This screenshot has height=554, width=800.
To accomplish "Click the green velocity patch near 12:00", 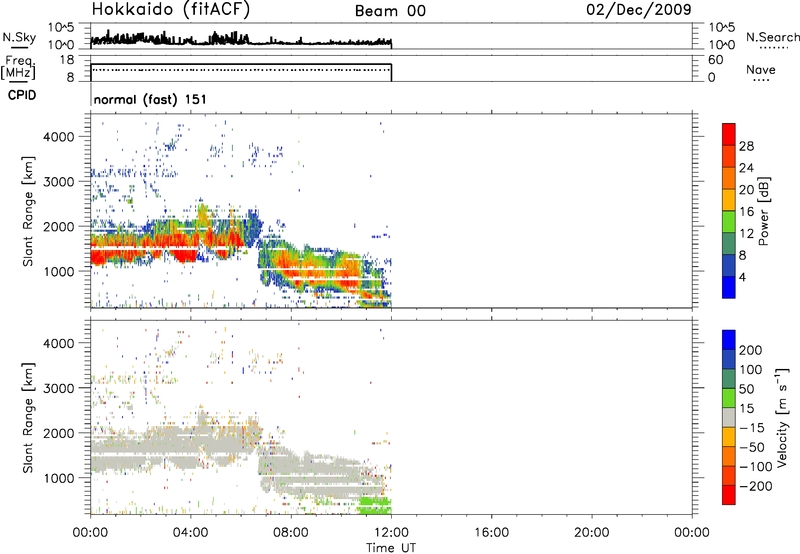I will (x=375, y=505).
